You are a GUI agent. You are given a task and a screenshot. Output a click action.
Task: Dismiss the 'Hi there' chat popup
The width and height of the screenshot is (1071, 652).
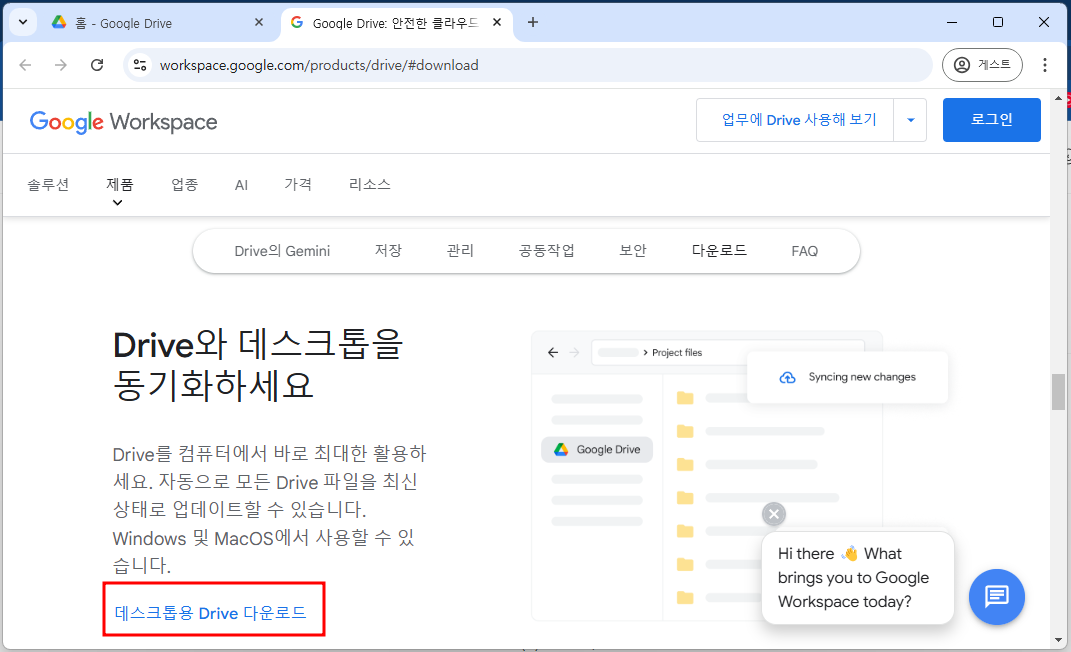(774, 514)
